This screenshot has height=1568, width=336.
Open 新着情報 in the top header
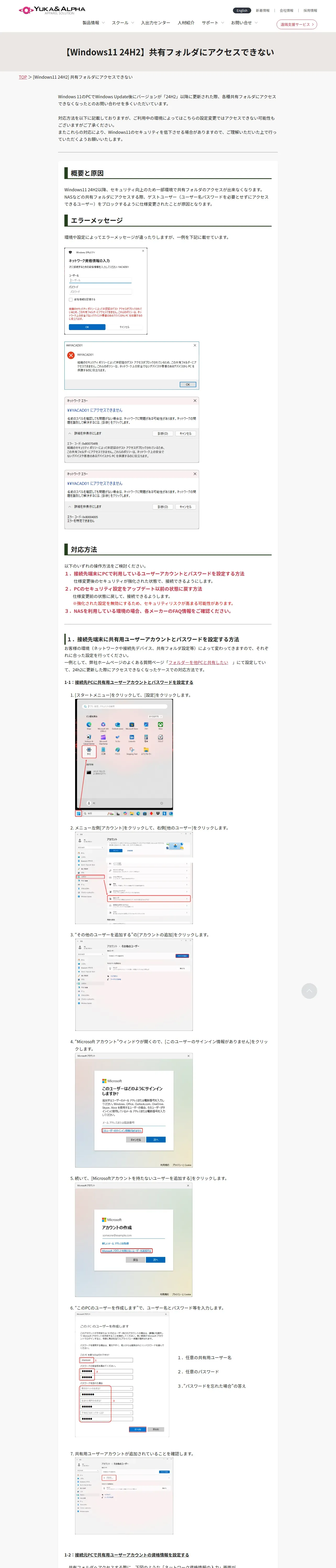tap(263, 10)
